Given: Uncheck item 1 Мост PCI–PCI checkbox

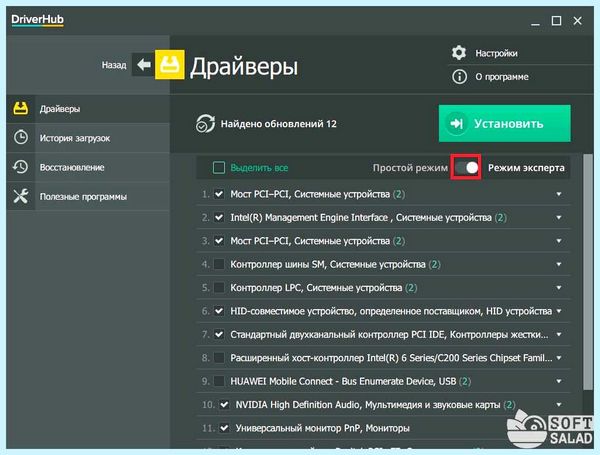Looking at the screenshot, I should pyautogui.click(x=219, y=194).
